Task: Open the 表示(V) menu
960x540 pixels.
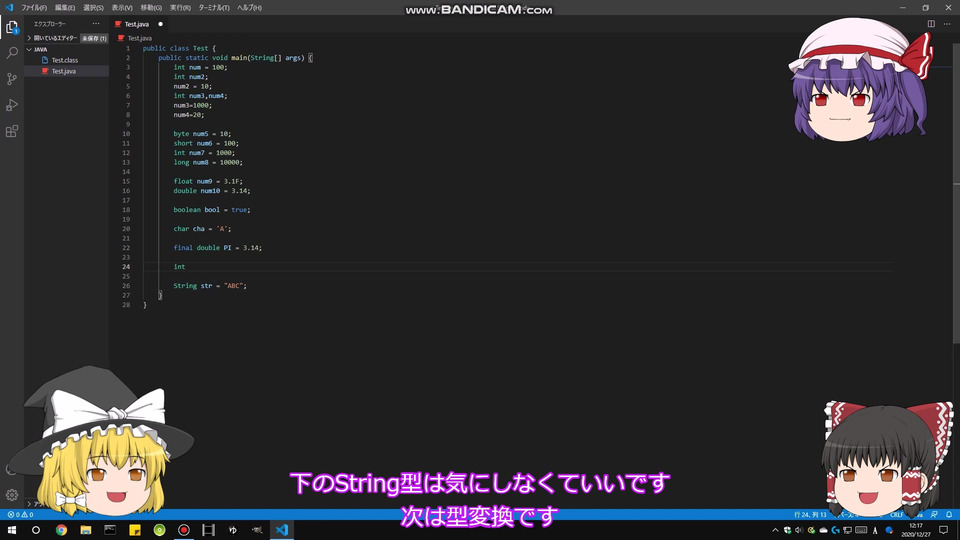Action: (x=122, y=7)
